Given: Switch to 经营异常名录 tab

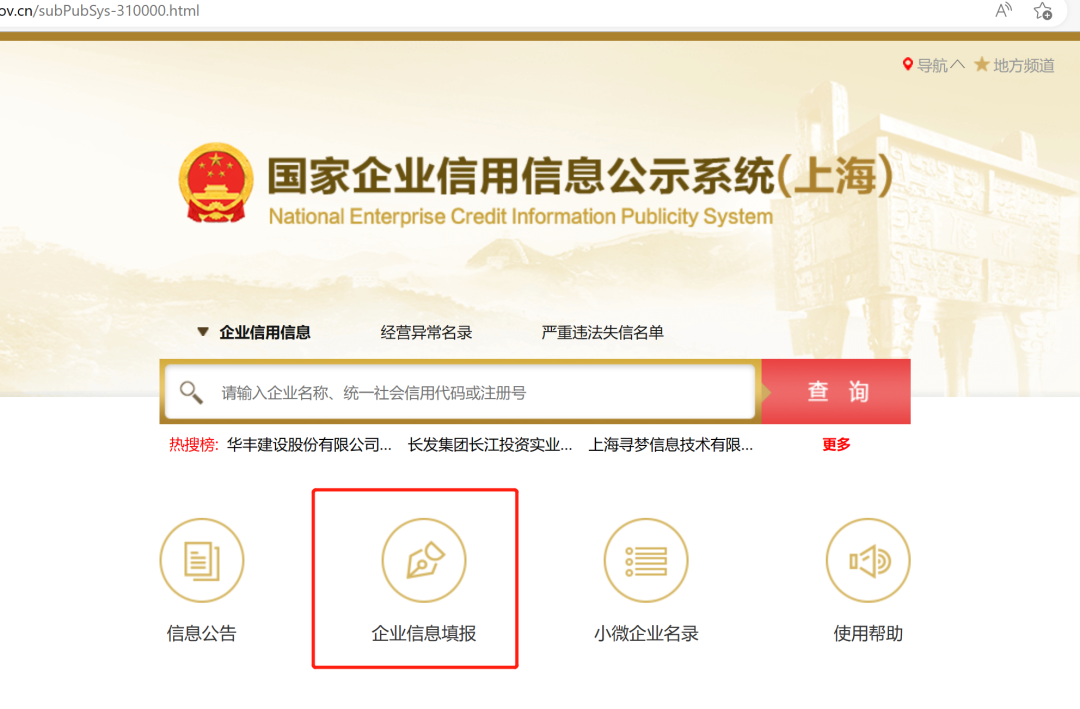Looking at the screenshot, I should pos(426,332).
